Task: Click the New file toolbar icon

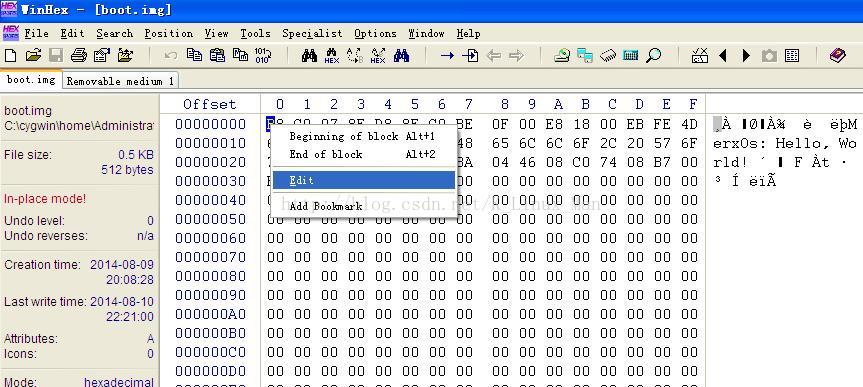Action: click(10, 56)
